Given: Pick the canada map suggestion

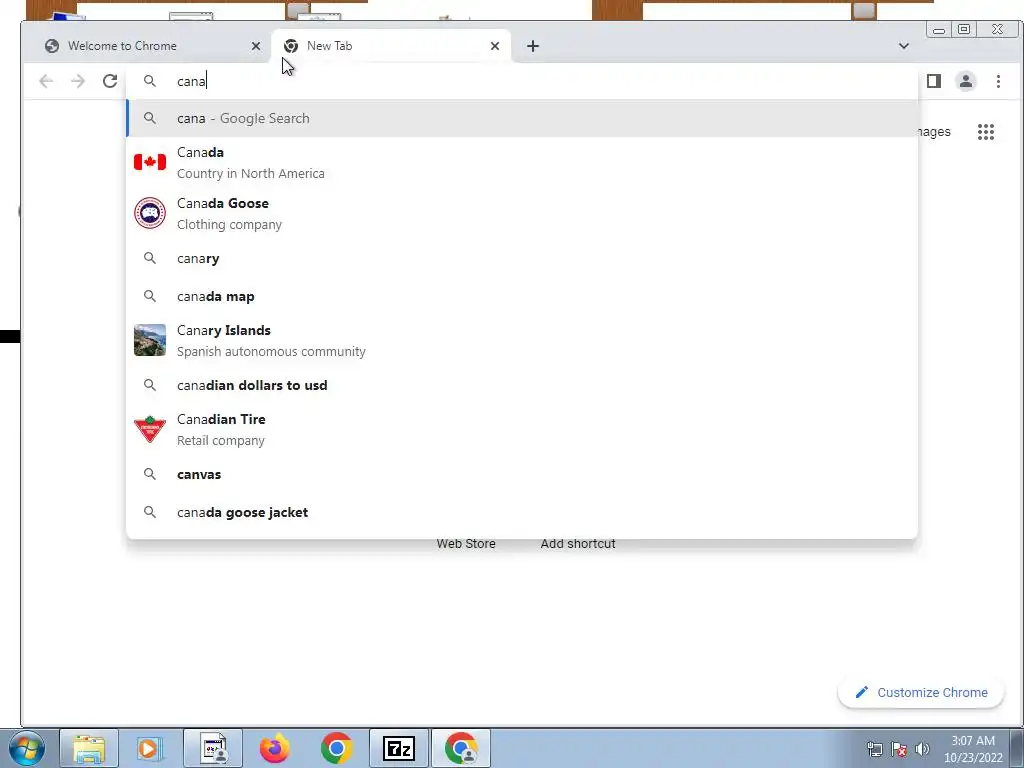Looking at the screenshot, I should [x=522, y=296].
